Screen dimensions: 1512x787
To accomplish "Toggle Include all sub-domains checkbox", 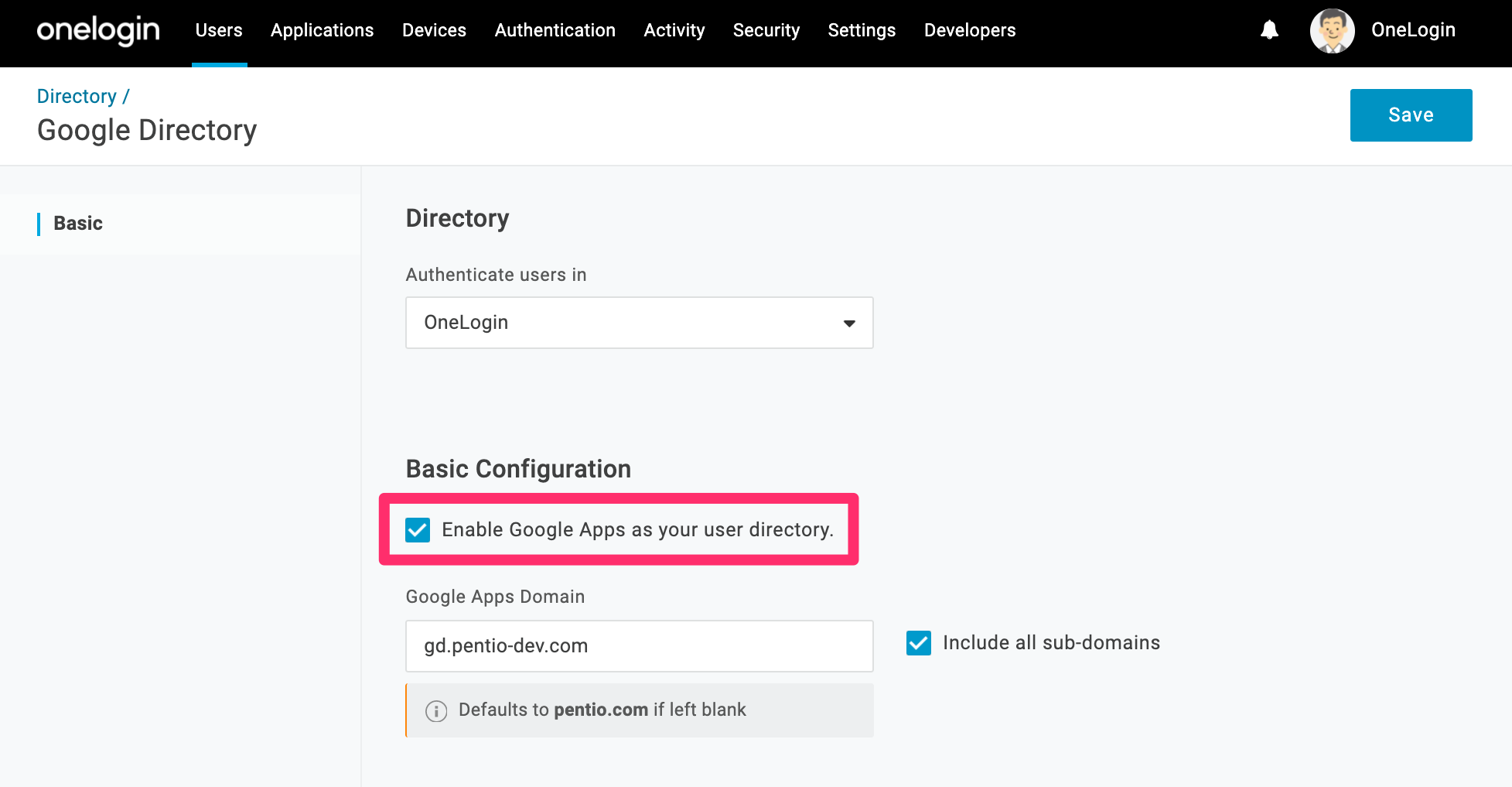I will tap(919, 643).
